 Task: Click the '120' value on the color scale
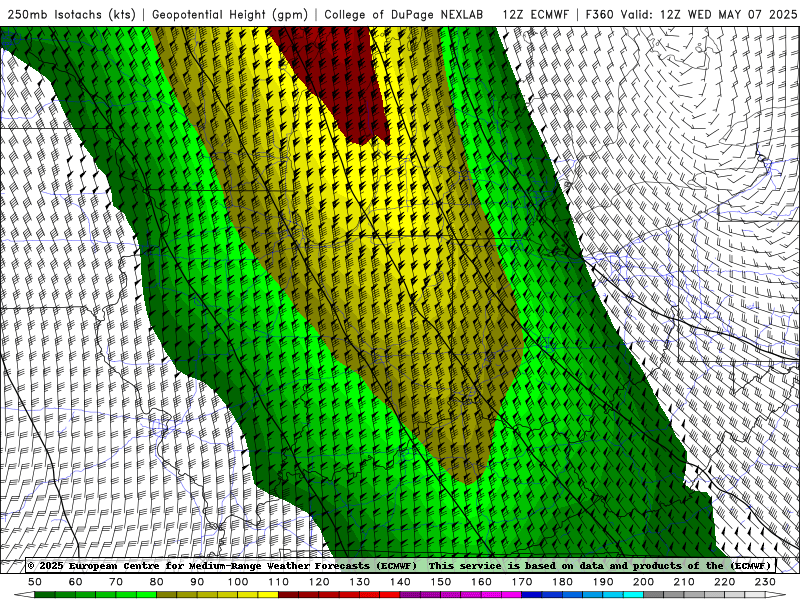pyautogui.click(x=319, y=582)
